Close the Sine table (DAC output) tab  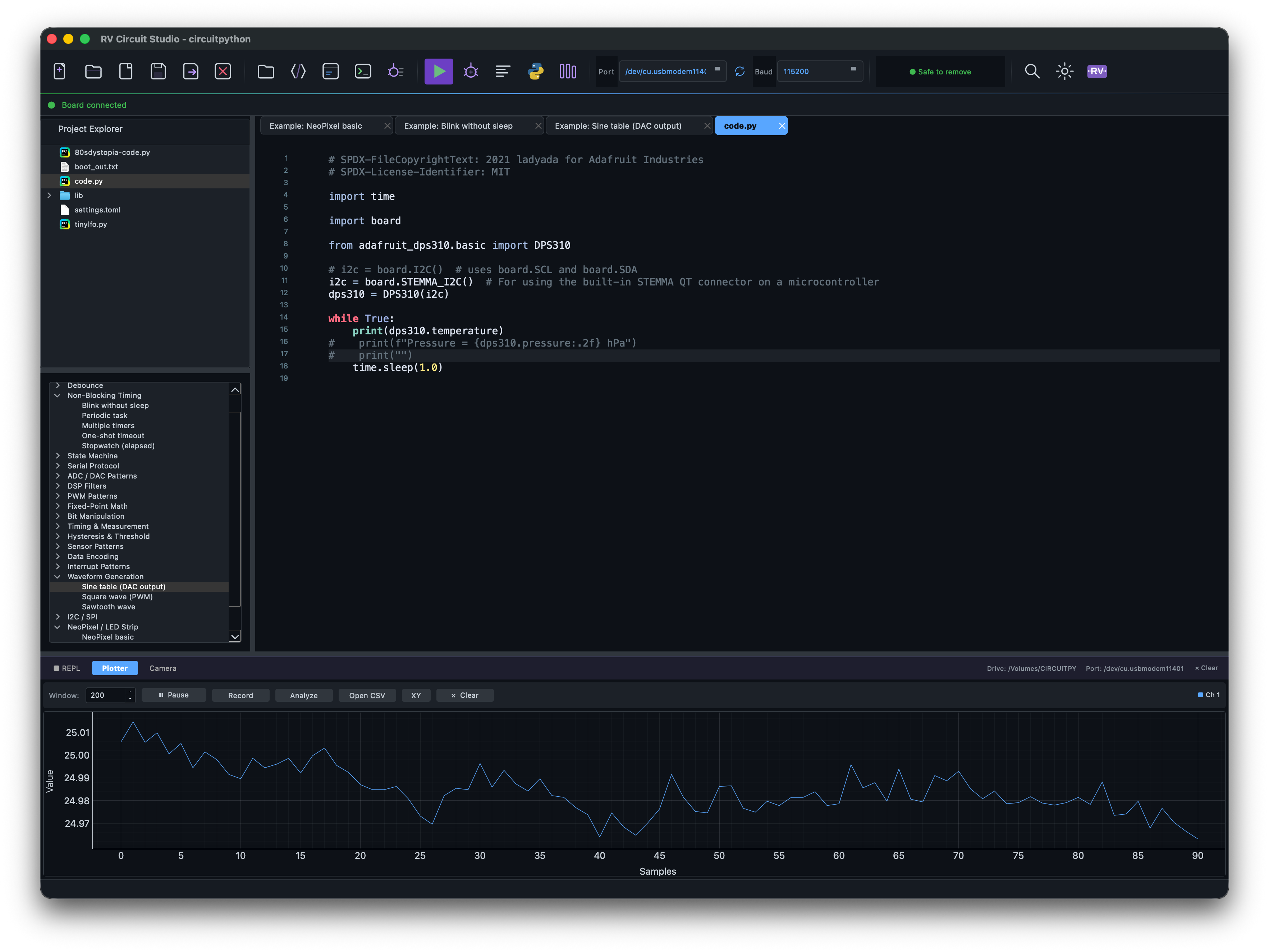(x=707, y=126)
